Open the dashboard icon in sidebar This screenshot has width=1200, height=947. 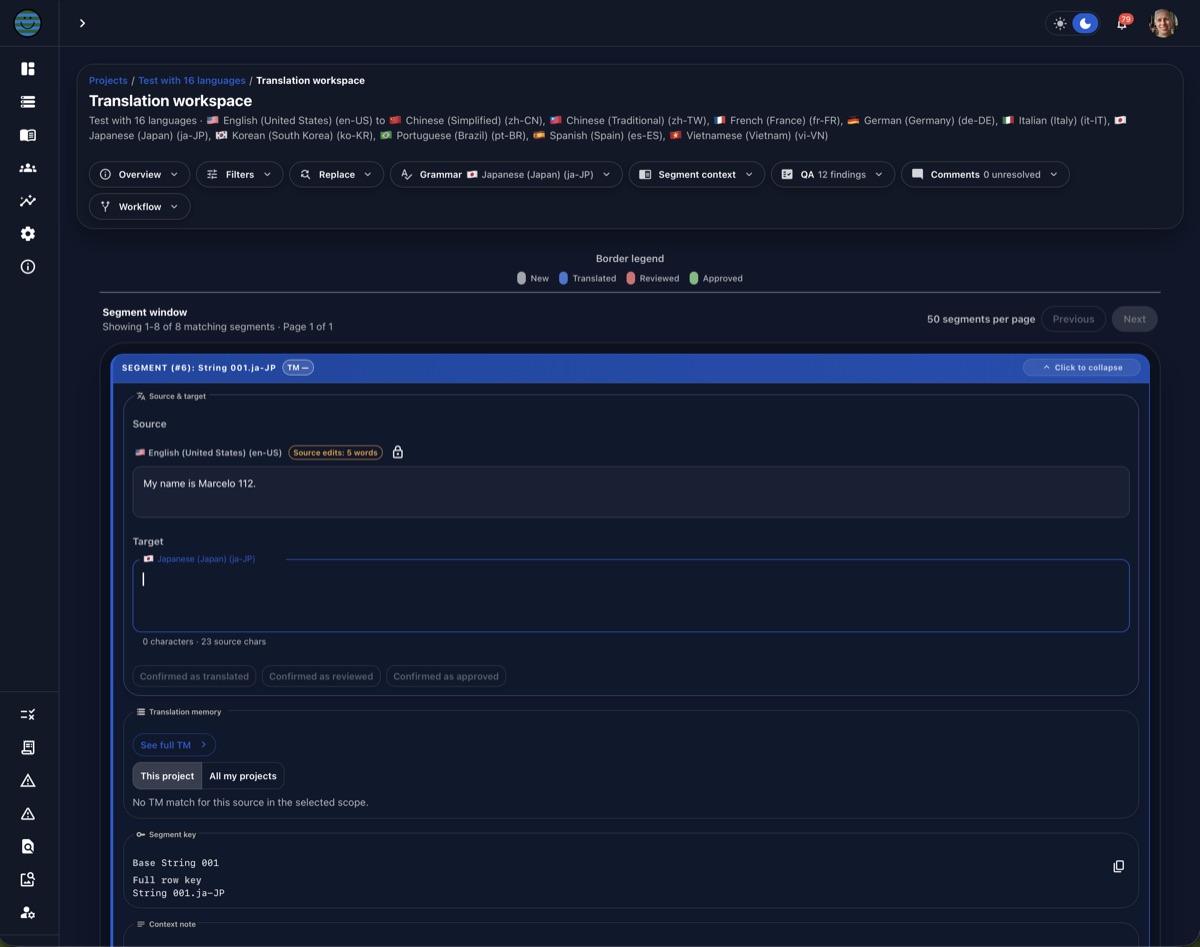28,69
